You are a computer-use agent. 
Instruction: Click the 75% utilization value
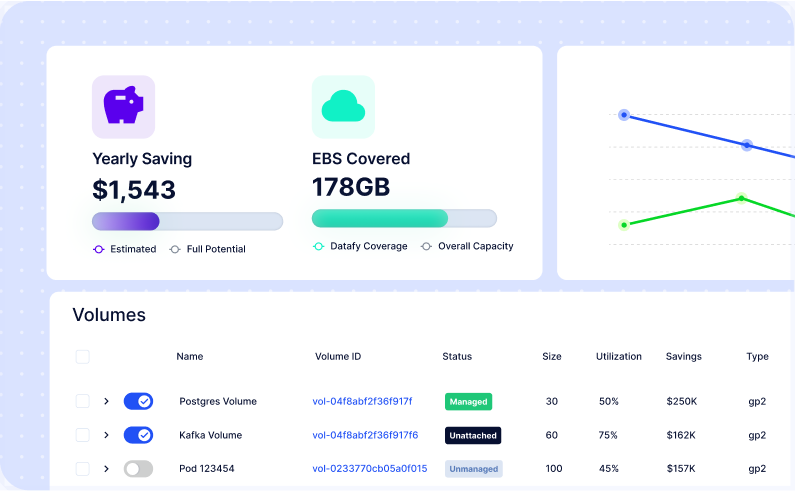(x=608, y=435)
